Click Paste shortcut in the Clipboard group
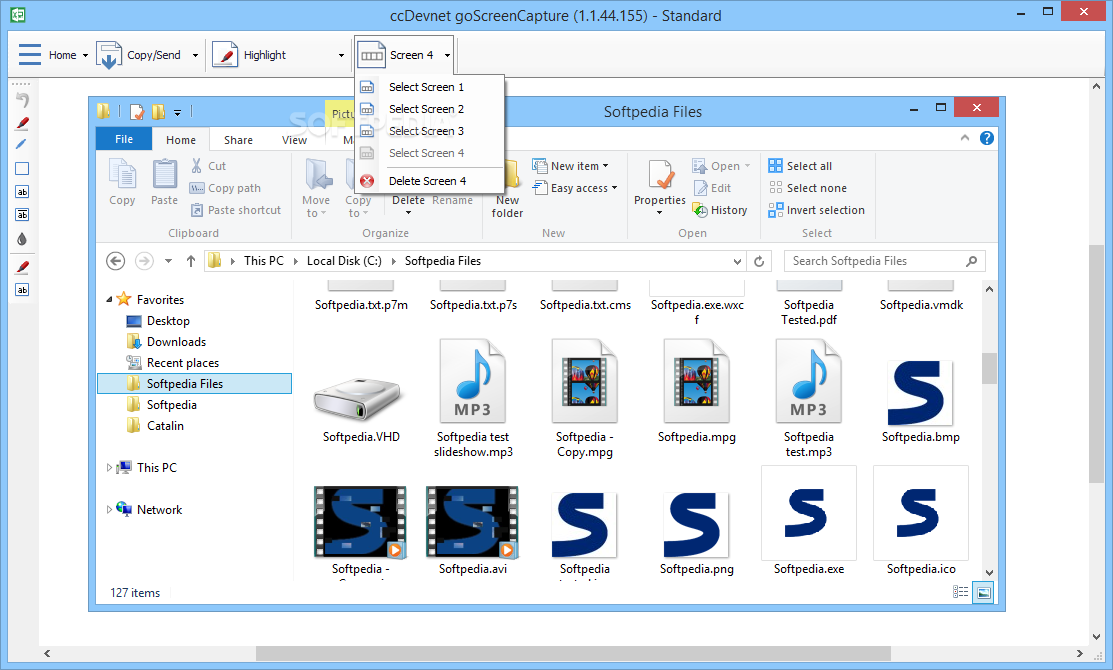This screenshot has width=1113, height=670. click(x=236, y=210)
